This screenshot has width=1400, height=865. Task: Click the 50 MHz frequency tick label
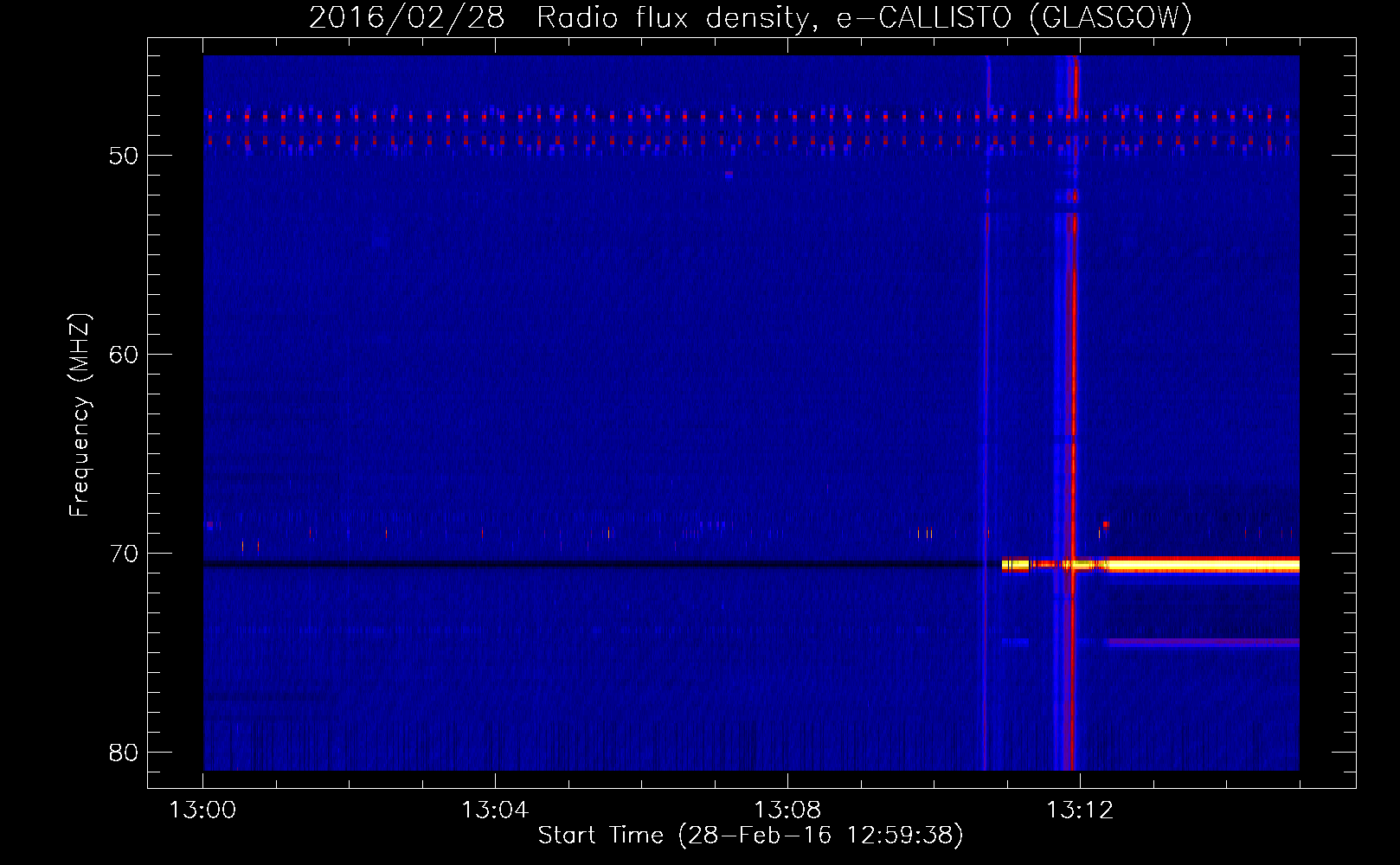tap(124, 157)
